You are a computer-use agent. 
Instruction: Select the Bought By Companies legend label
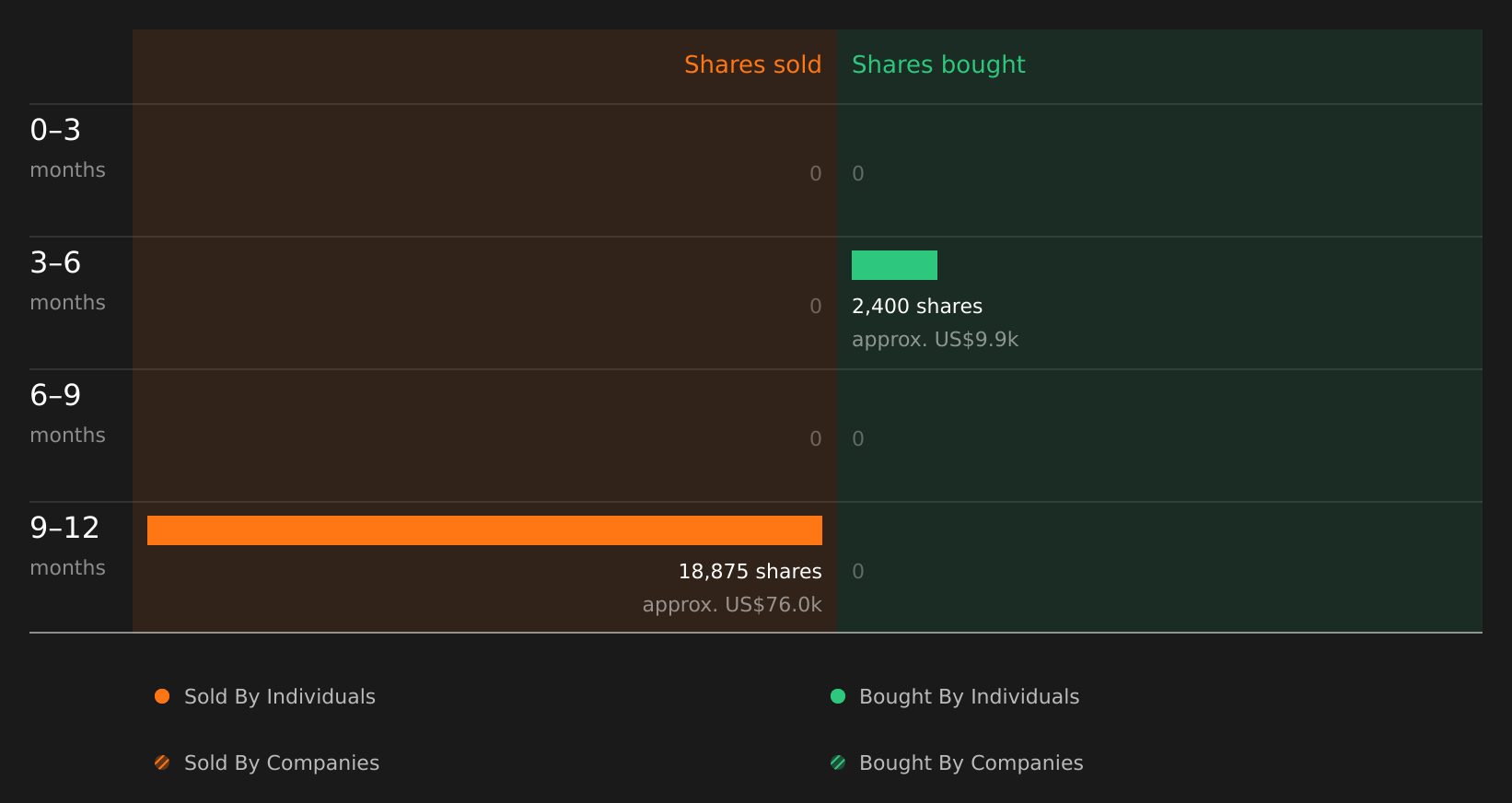click(971, 763)
